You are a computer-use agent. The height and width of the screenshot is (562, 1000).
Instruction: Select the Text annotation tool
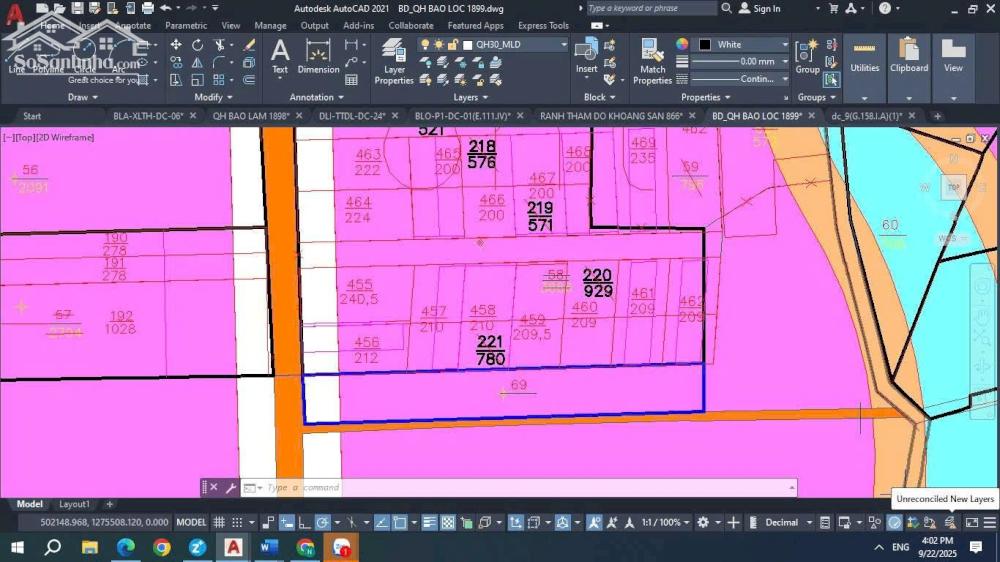(x=280, y=57)
